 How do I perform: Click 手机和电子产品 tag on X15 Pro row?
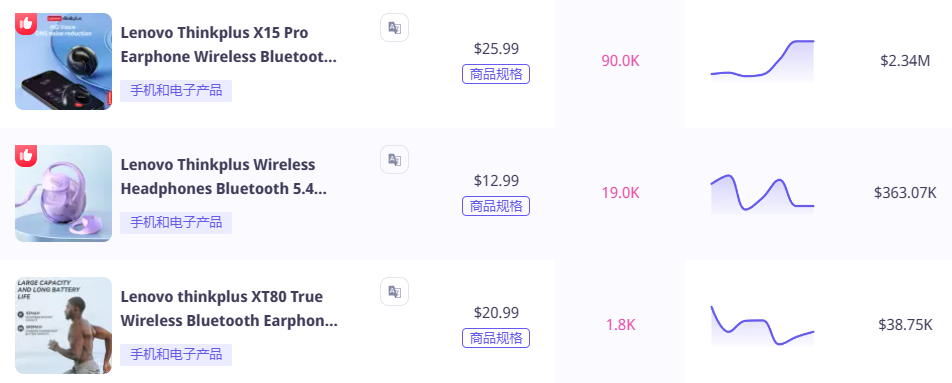click(176, 91)
